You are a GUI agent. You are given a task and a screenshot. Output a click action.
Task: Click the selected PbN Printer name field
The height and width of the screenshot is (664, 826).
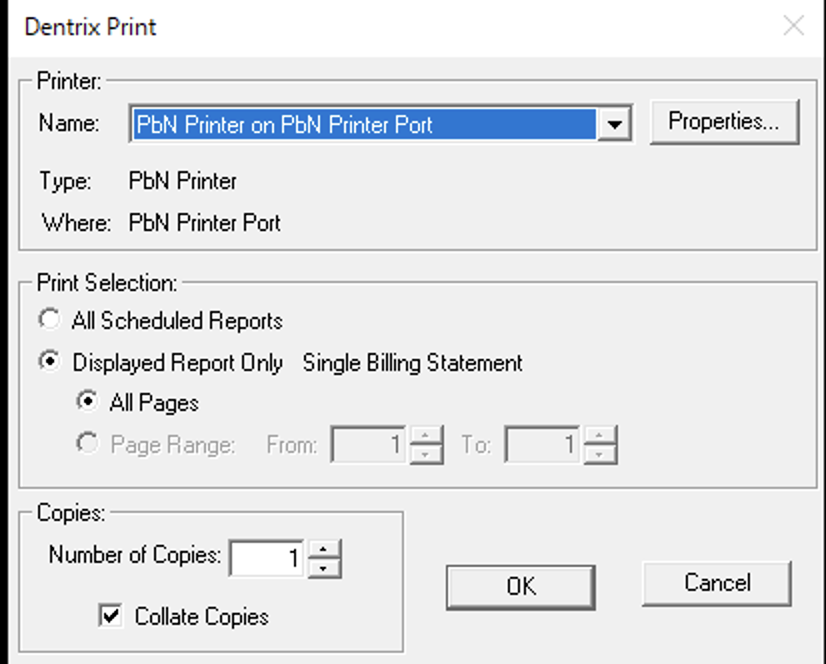pos(364,124)
